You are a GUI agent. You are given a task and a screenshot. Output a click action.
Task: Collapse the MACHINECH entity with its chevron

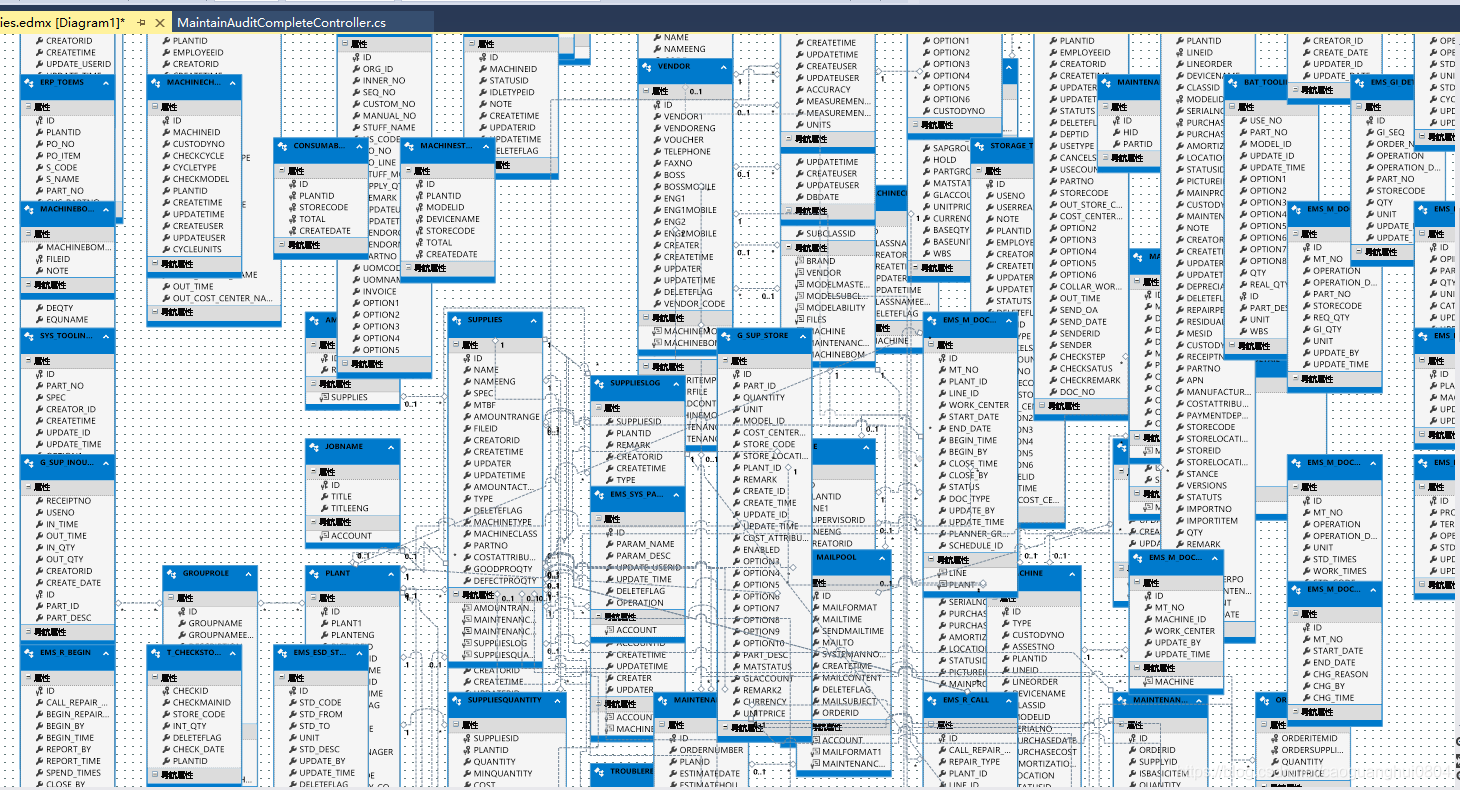(x=233, y=83)
